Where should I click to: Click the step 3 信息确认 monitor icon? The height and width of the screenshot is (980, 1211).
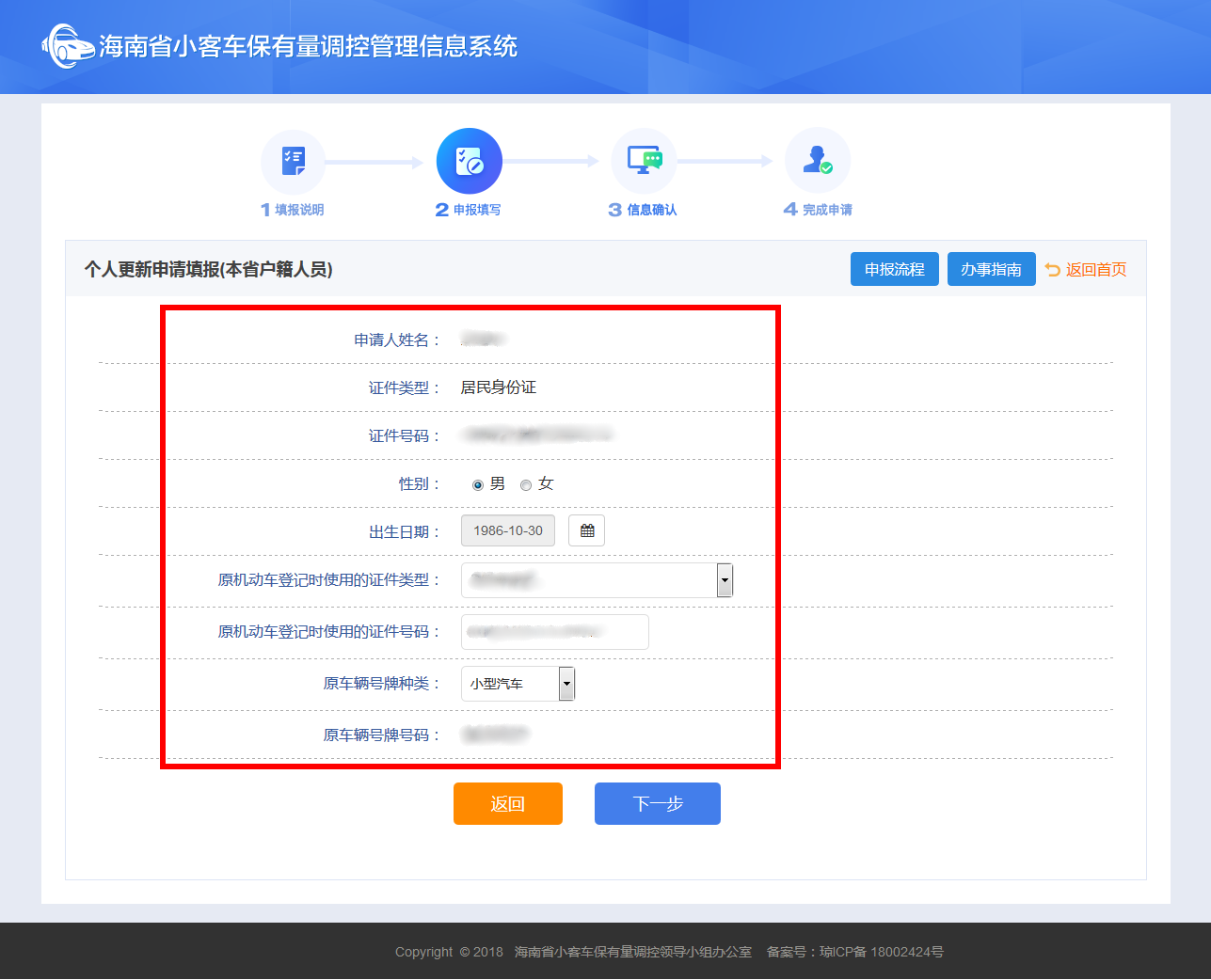[645, 162]
